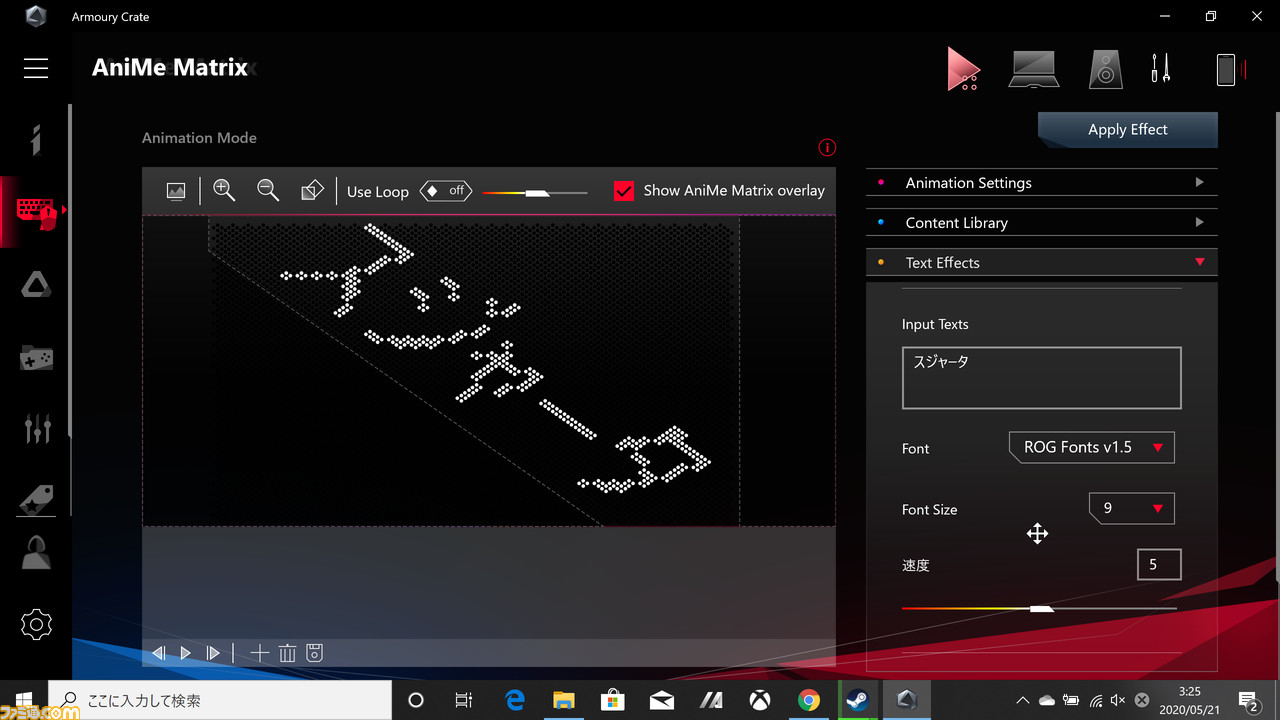Zoom out with magnifier minus
Image resolution: width=1280 pixels, height=720 pixels.
click(x=268, y=190)
